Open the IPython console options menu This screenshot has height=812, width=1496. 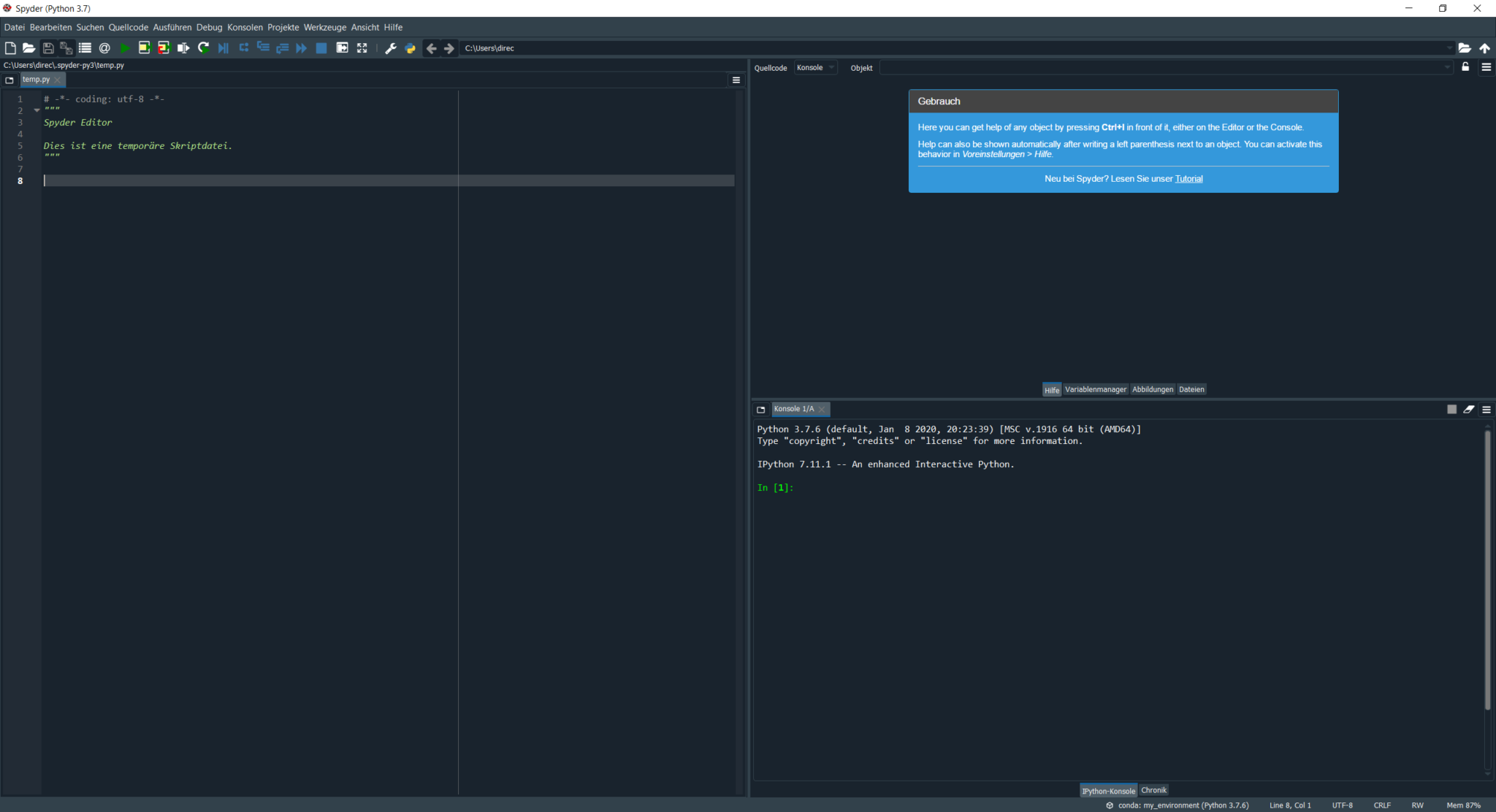point(1487,409)
